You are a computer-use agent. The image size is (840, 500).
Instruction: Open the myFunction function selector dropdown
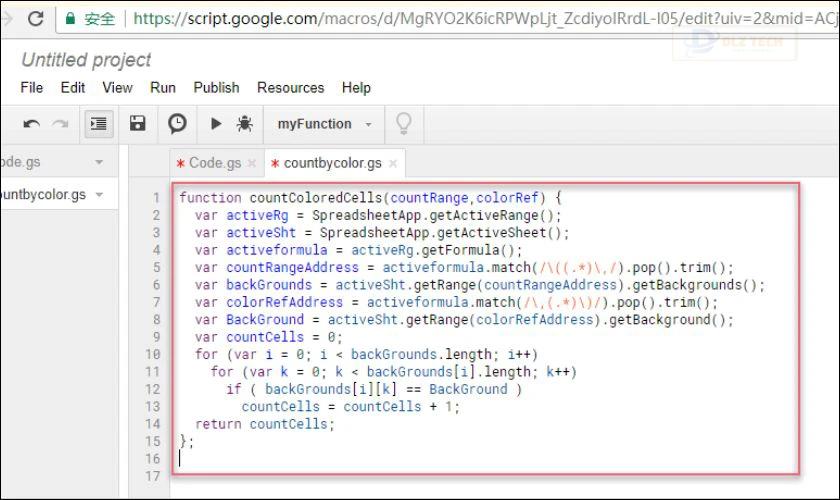(x=324, y=124)
